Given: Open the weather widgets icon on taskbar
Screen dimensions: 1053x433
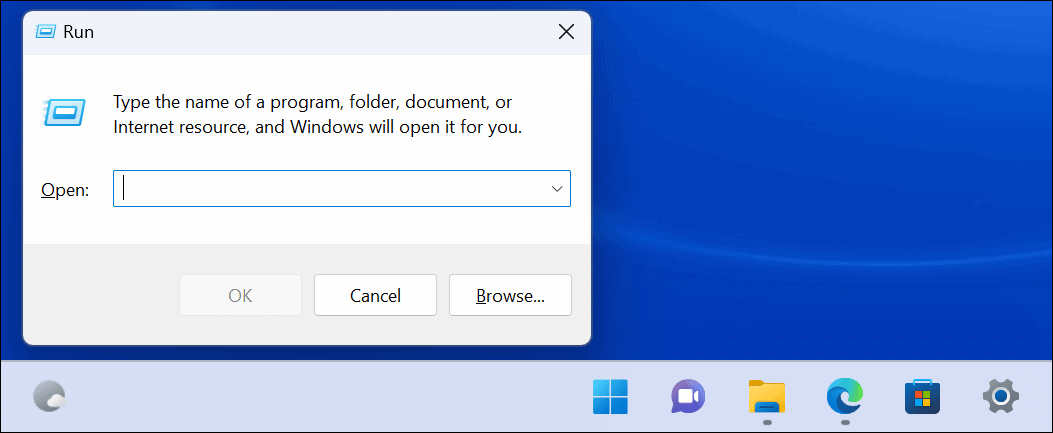Looking at the screenshot, I should (x=49, y=397).
